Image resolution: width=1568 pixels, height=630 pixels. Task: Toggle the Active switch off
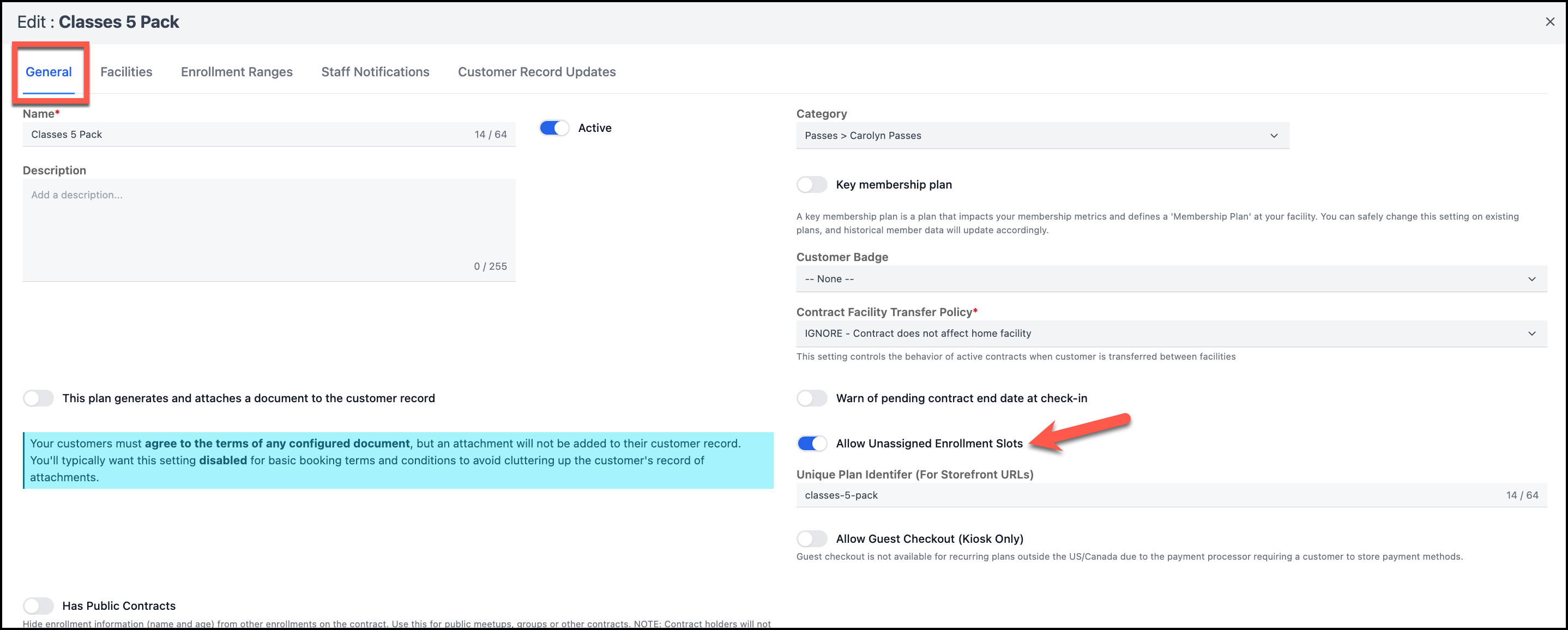pos(554,128)
